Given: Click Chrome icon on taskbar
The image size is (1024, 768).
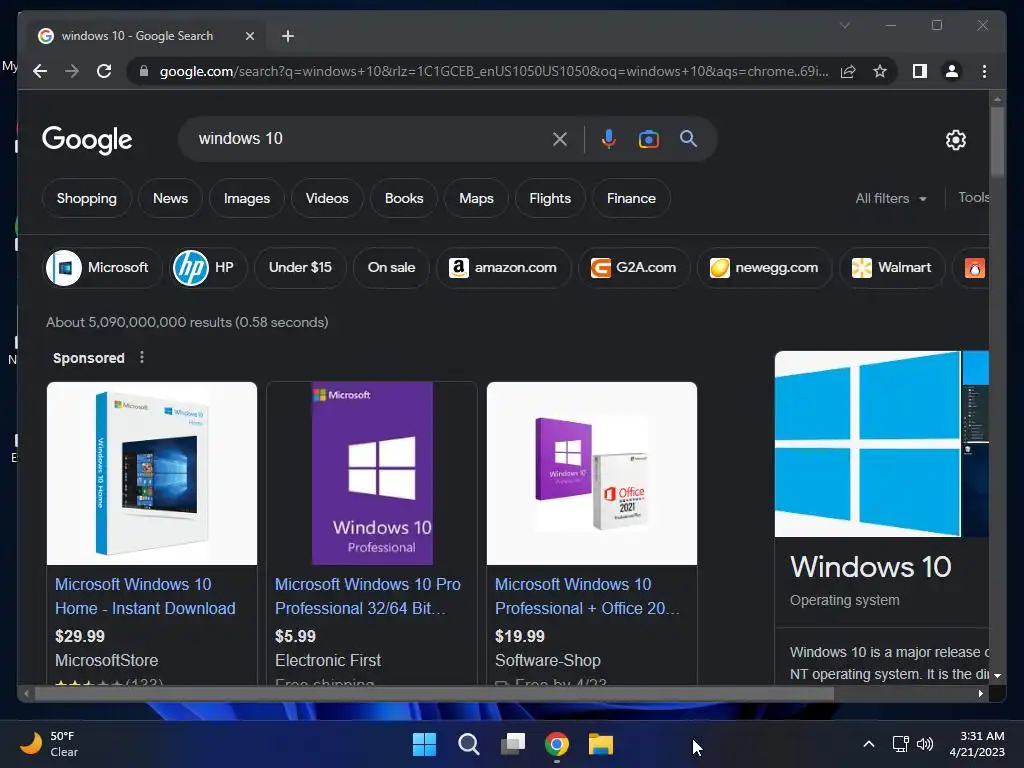Looking at the screenshot, I should pyautogui.click(x=557, y=744).
